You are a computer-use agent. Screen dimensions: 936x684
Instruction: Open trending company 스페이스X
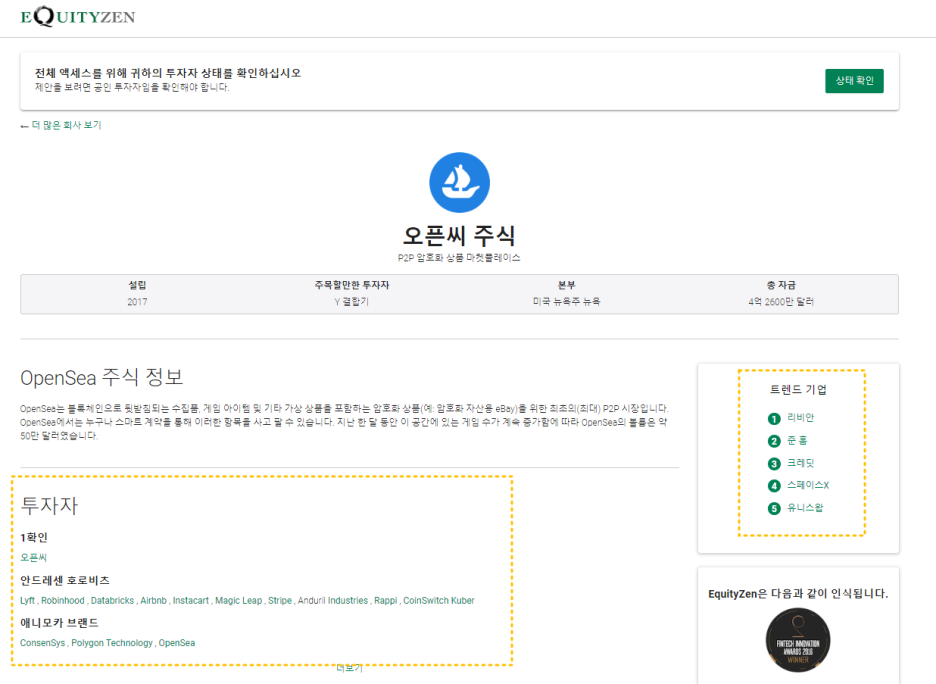point(808,485)
